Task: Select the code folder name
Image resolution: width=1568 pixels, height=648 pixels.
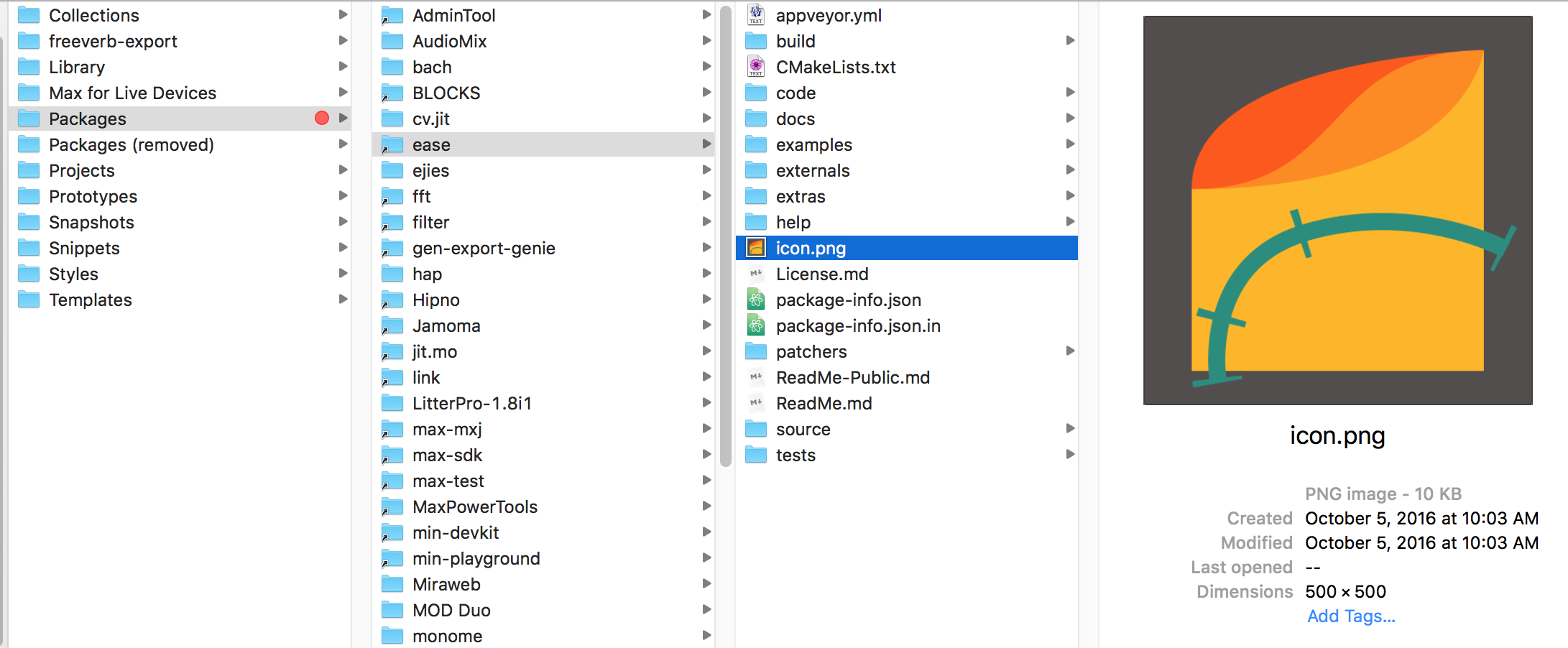Action: 795,93
